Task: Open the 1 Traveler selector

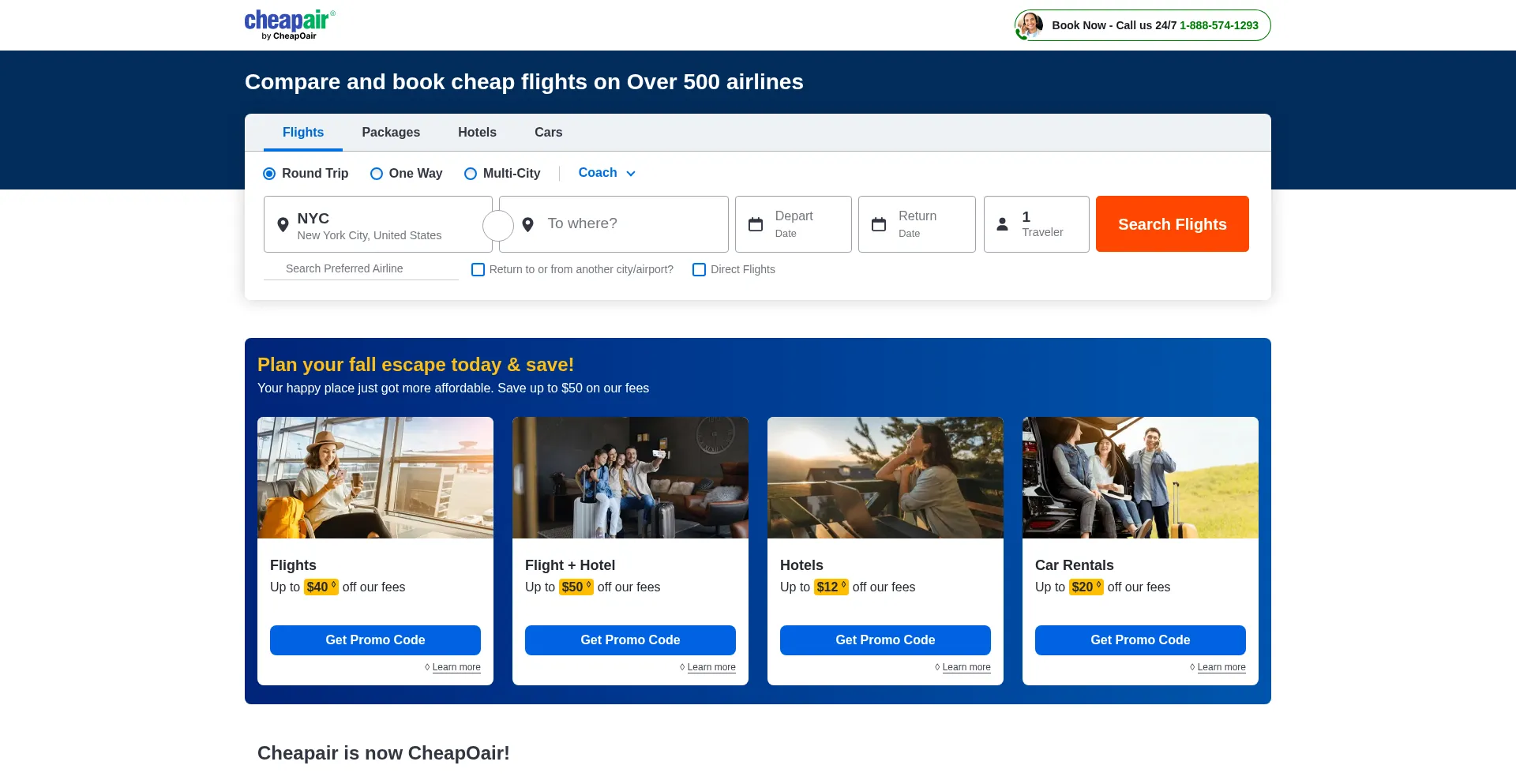Action: tap(1037, 224)
